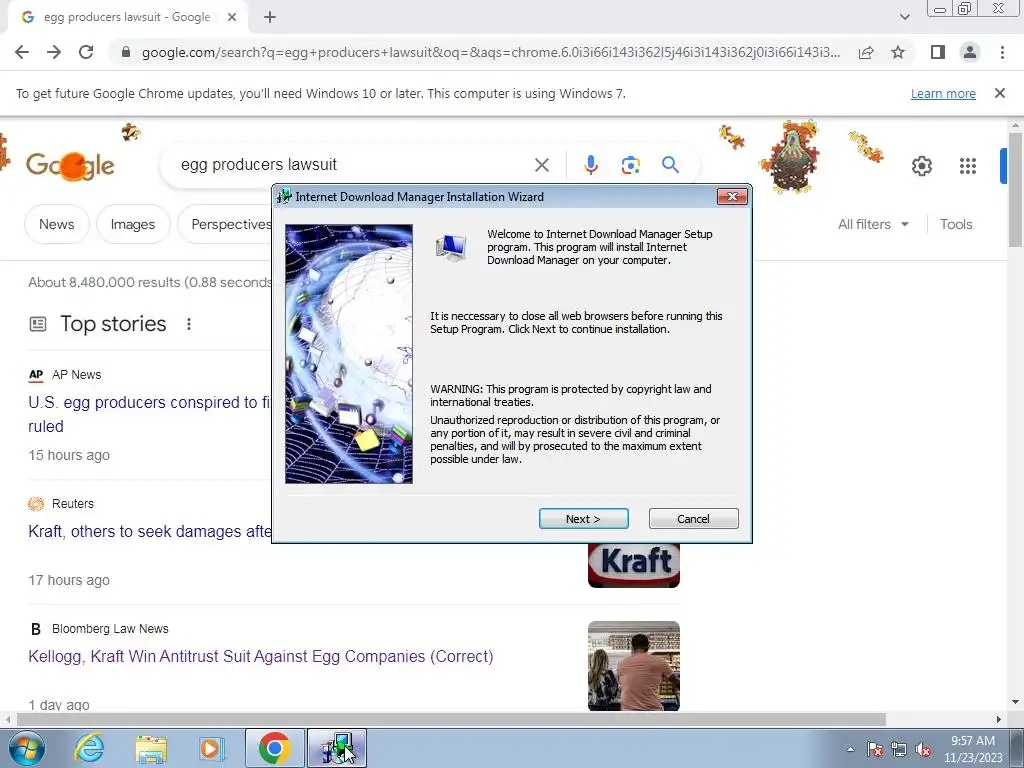Click '17 hours ago' timestamp
Viewport: 1024px width, 768px height.
[x=69, y=580]
